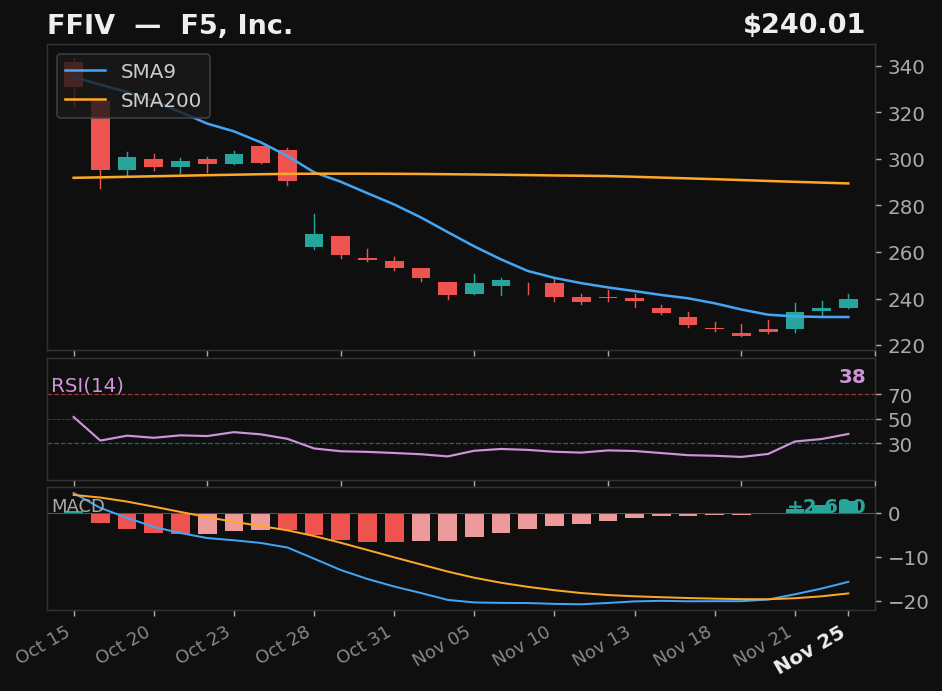
Task: Click the 'Oct 15' date label
Action: pos(43,644)
